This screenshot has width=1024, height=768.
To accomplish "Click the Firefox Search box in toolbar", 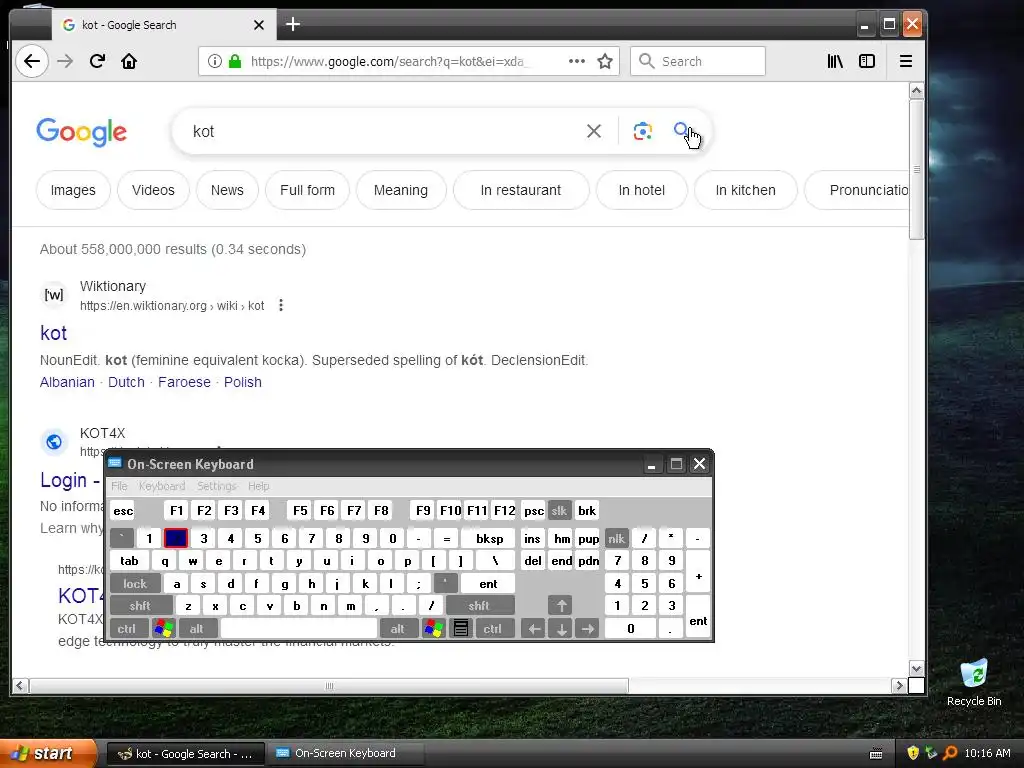I will point(697,61).
